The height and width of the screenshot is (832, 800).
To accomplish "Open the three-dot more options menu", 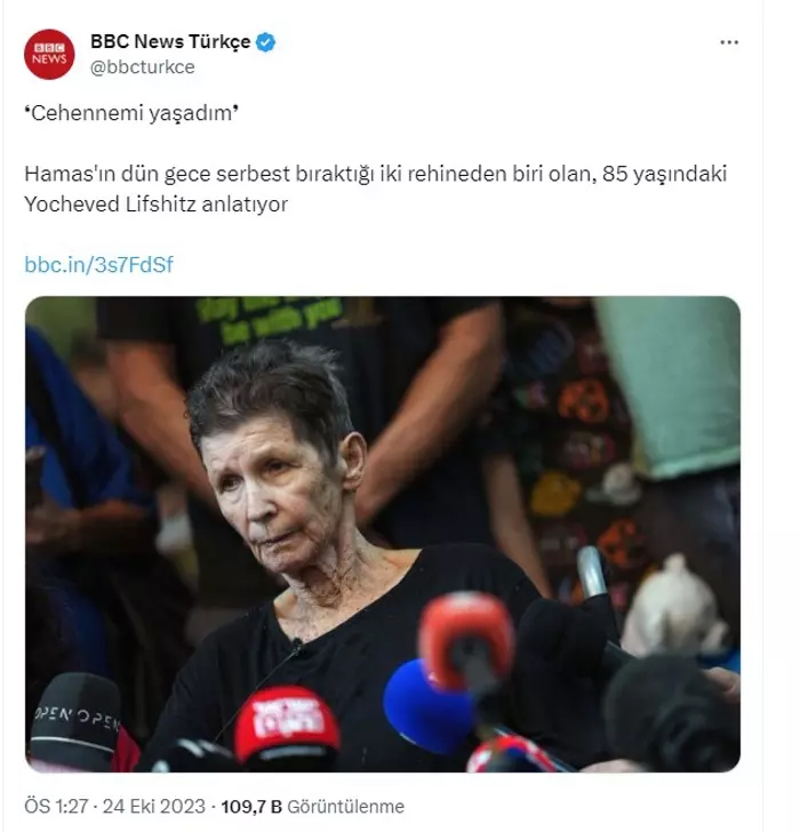I will pos(729,42).
